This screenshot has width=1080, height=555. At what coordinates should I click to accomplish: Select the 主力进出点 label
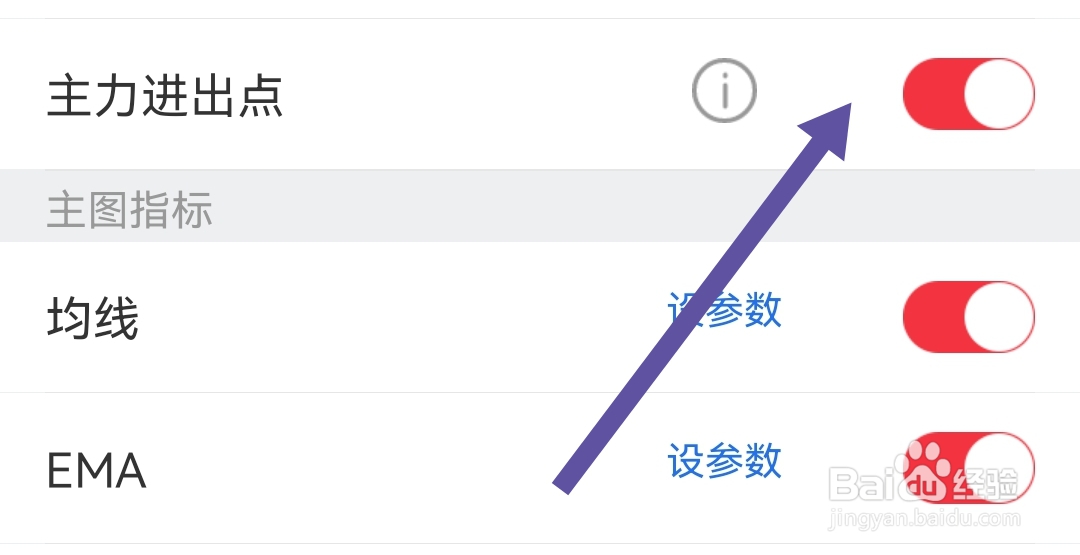tap(165, 97)
